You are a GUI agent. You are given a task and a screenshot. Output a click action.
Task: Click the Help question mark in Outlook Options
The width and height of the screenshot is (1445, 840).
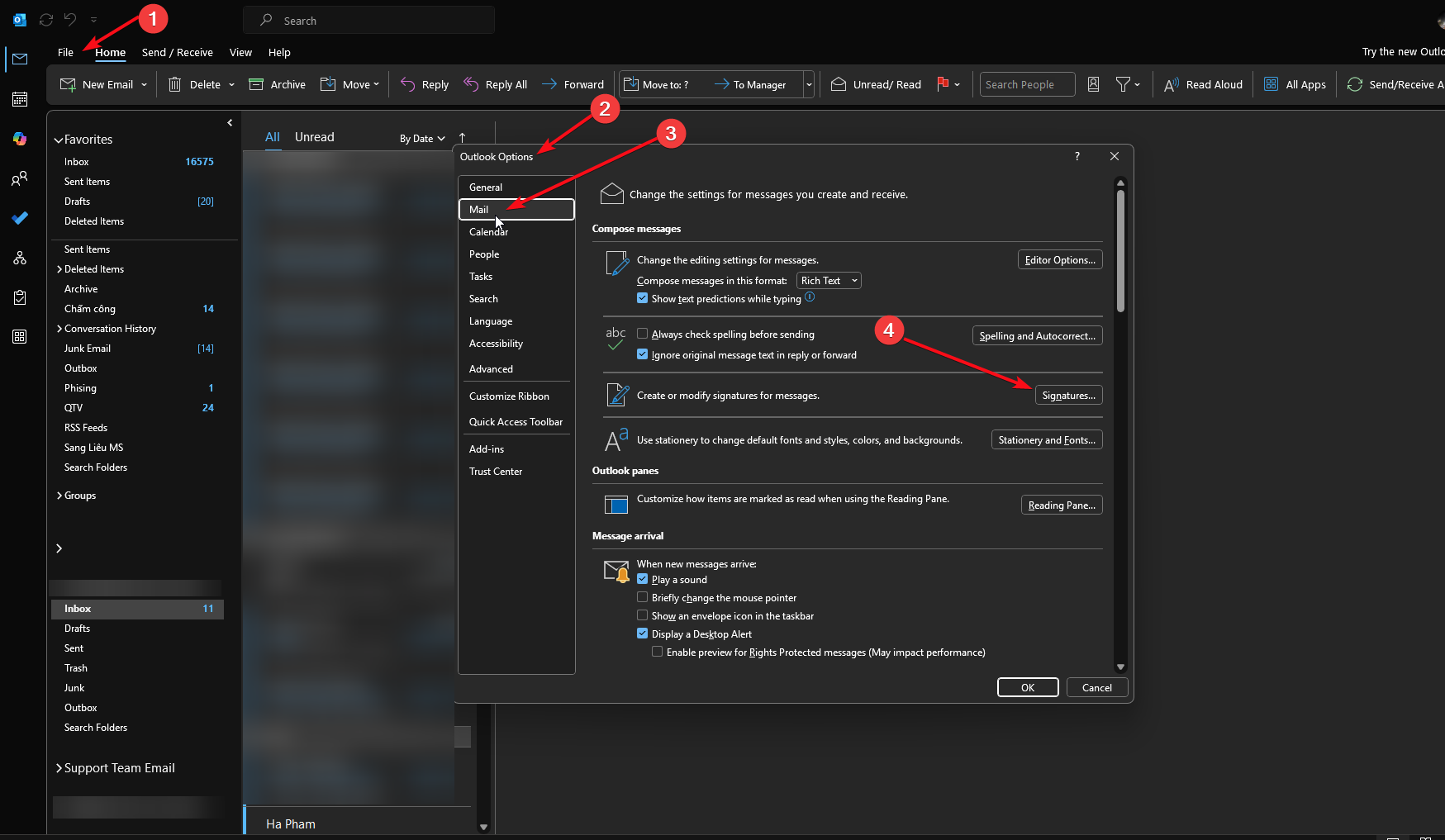coord(1077,156)
